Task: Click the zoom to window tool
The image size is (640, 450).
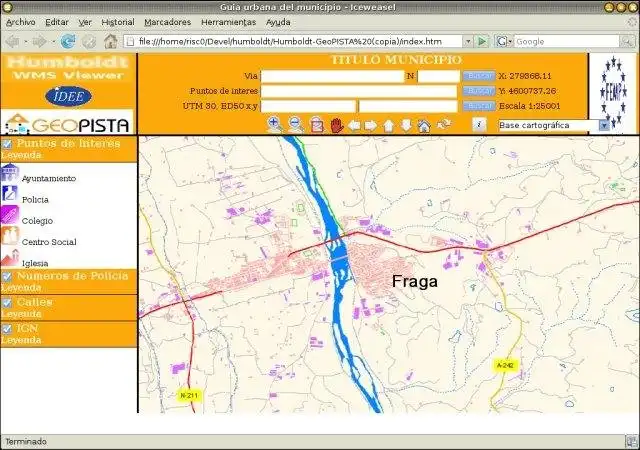Action: 317,125
